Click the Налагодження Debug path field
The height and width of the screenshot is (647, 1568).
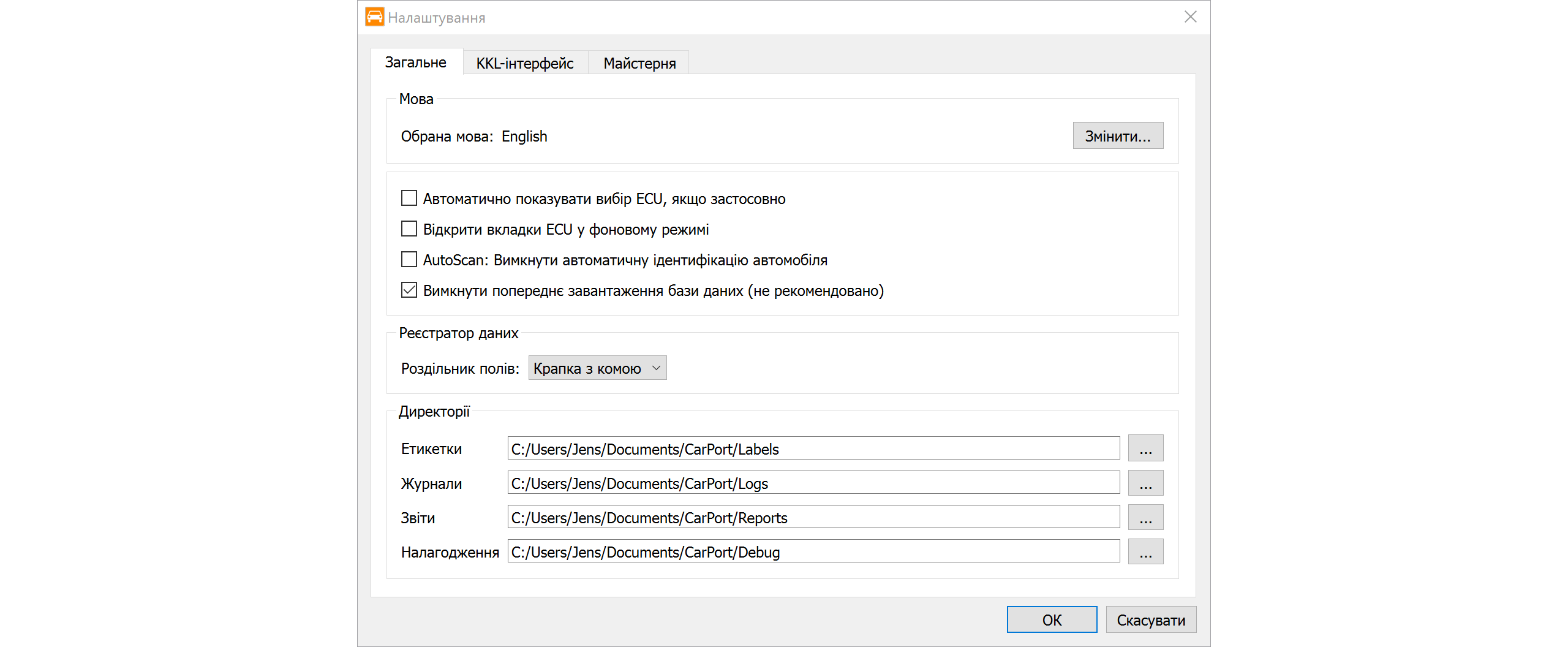point(813,551)
